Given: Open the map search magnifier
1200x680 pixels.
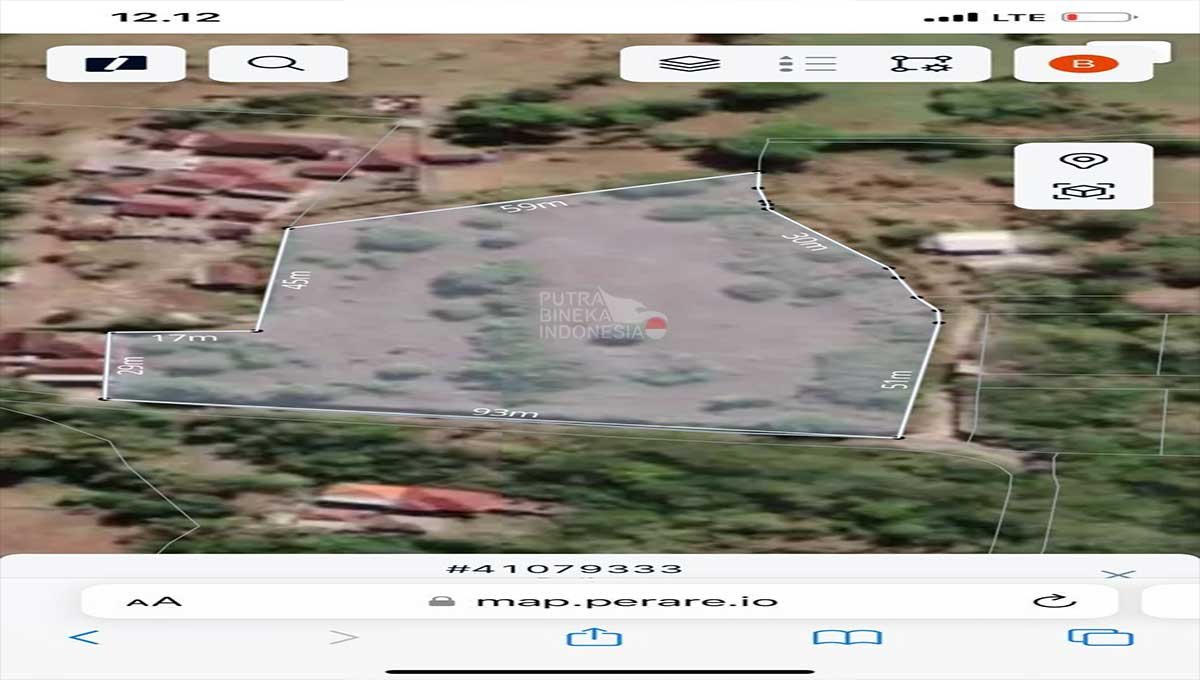Looking at the screenshot, I should pyautogui.click(x=277, y=64).
